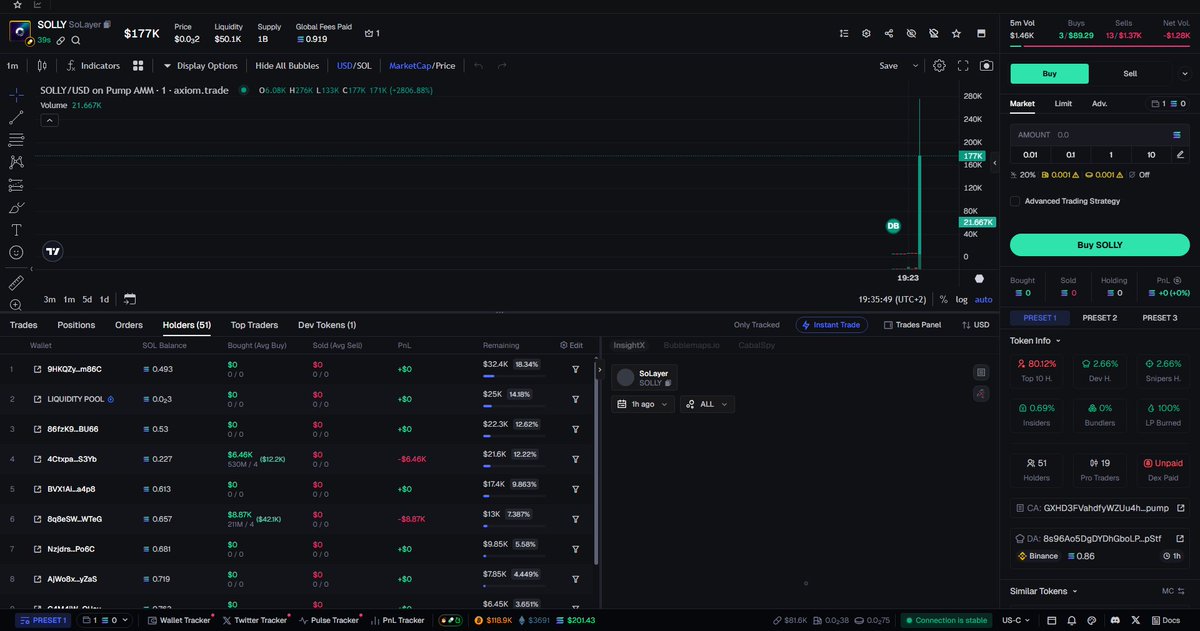Open the date range calendar icon
Image resolution: width=1200 pixels, height=631 pixels.
[x=130, y=299]
